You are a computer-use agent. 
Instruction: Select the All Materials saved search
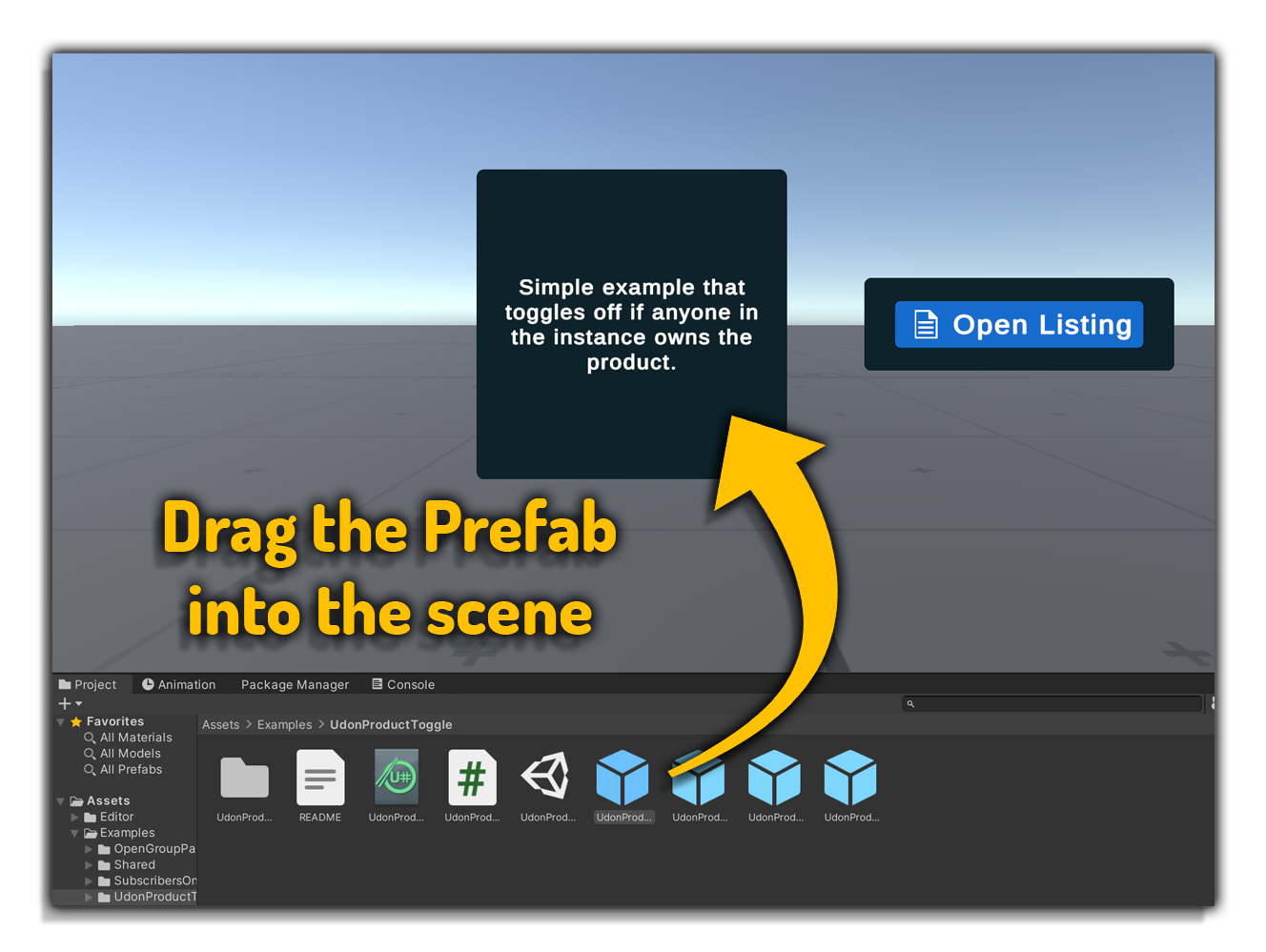125,738
